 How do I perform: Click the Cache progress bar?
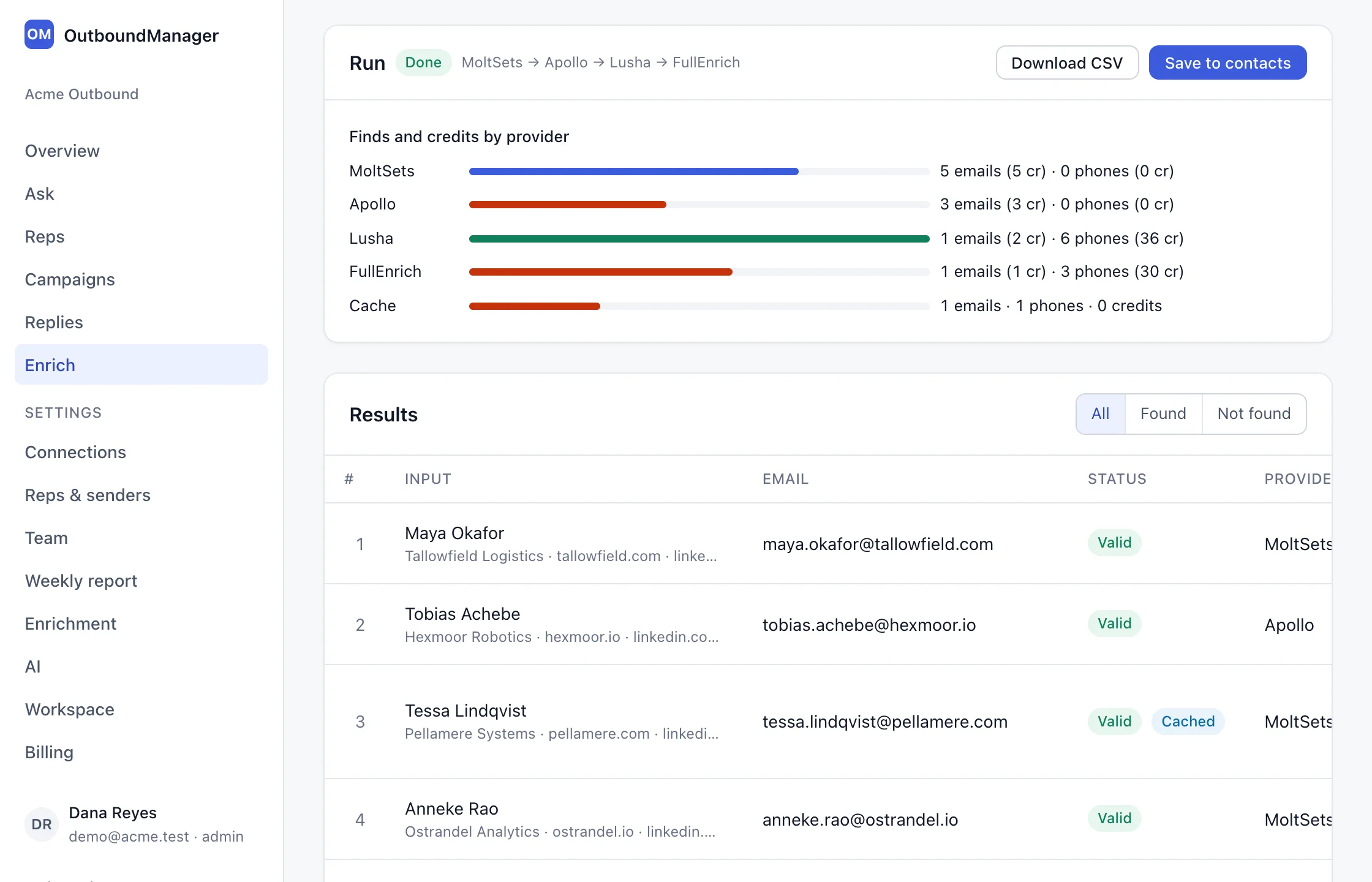(535, 306)
